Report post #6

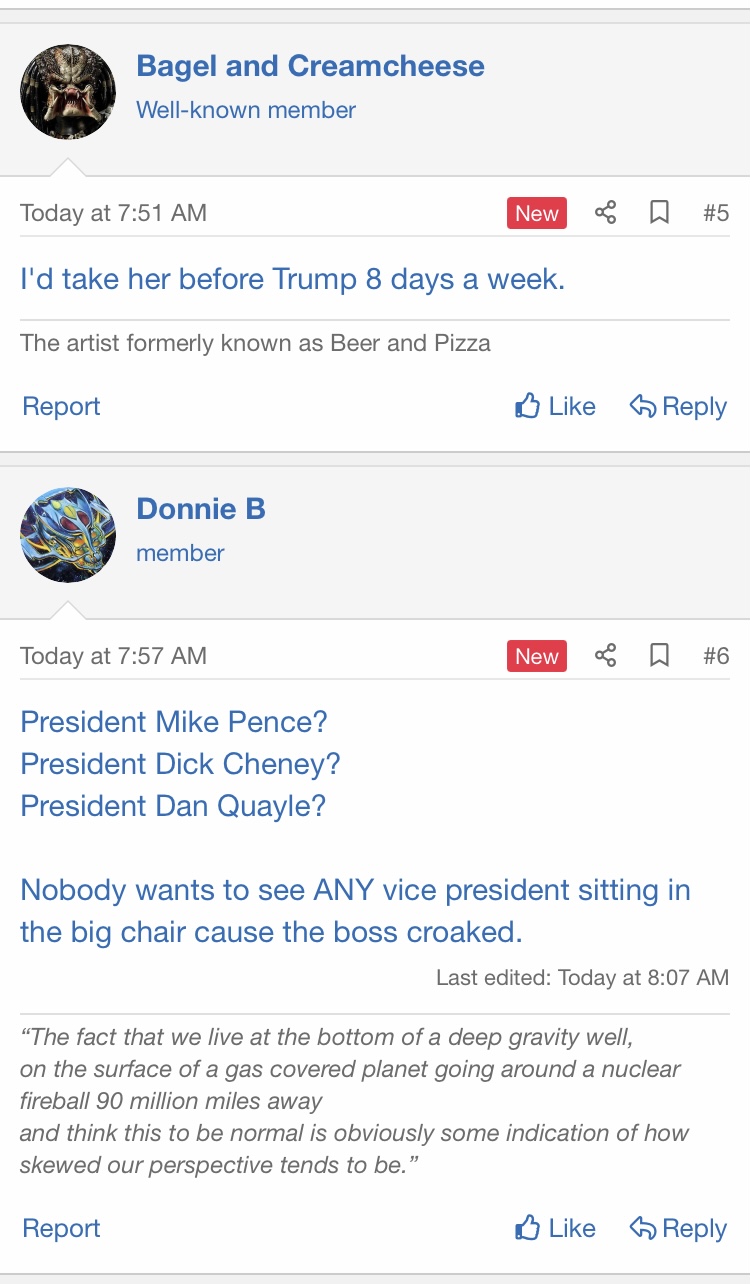(61, 1228)
